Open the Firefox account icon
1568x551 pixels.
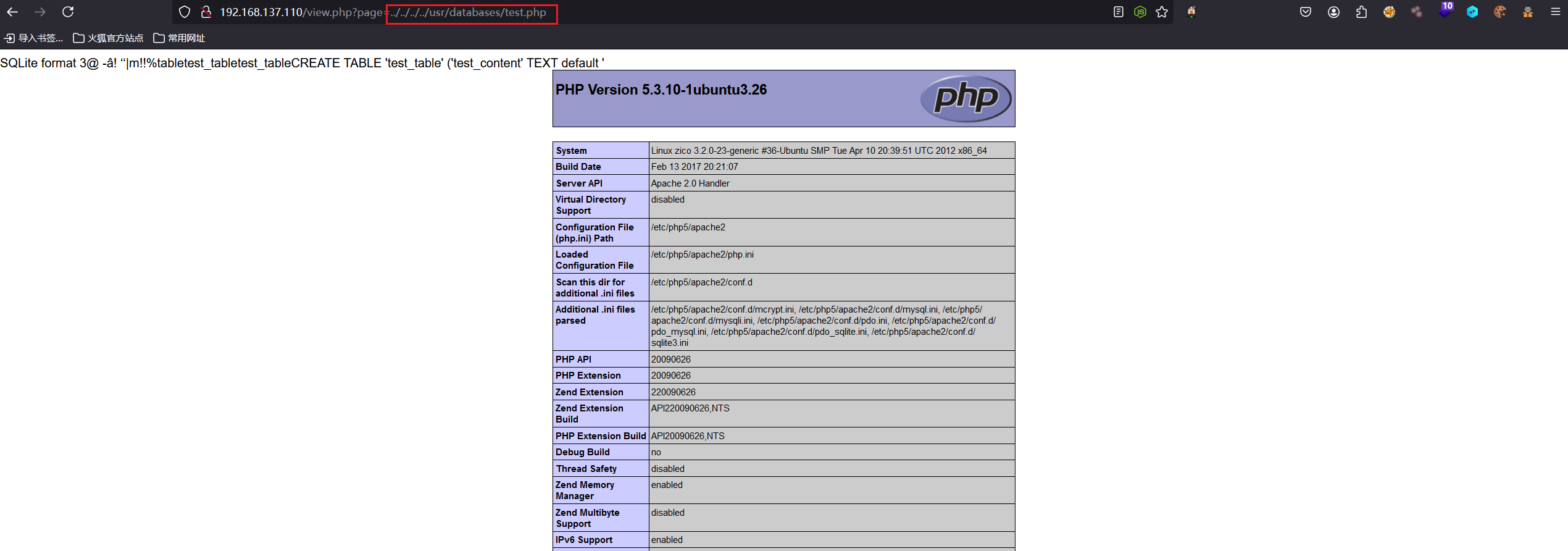click(x=1333, y=12)
